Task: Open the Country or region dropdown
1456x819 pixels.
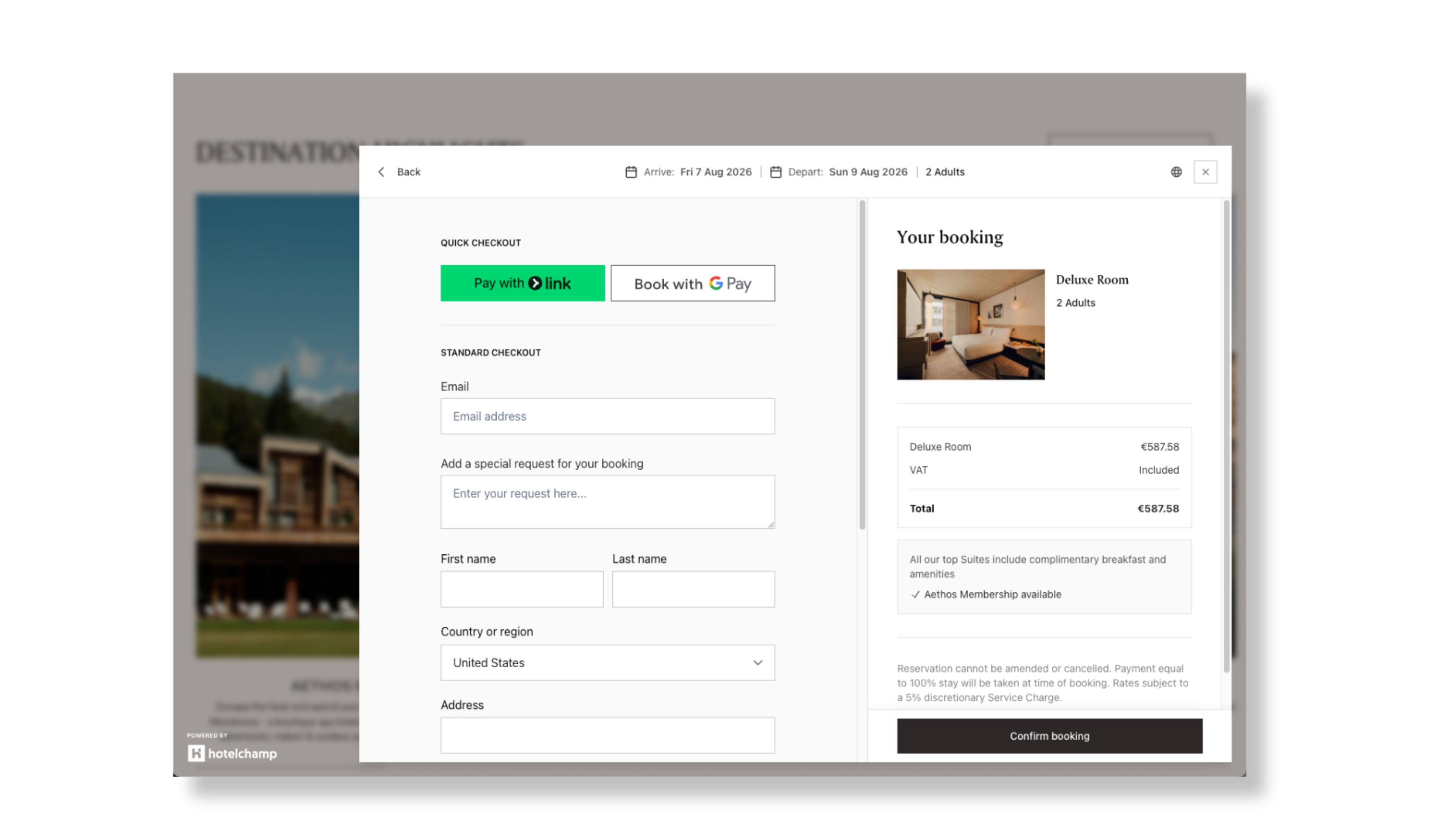Action: click(607, 663)
